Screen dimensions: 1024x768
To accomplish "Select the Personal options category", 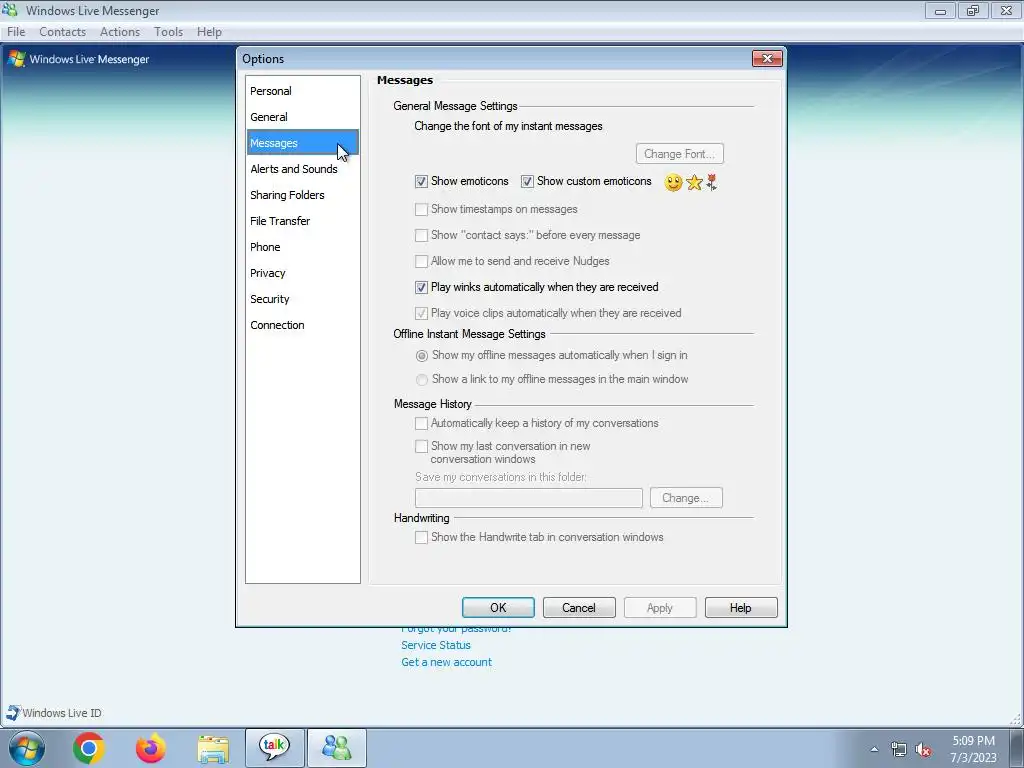I will pyautogui.click(x=302, y=91).
